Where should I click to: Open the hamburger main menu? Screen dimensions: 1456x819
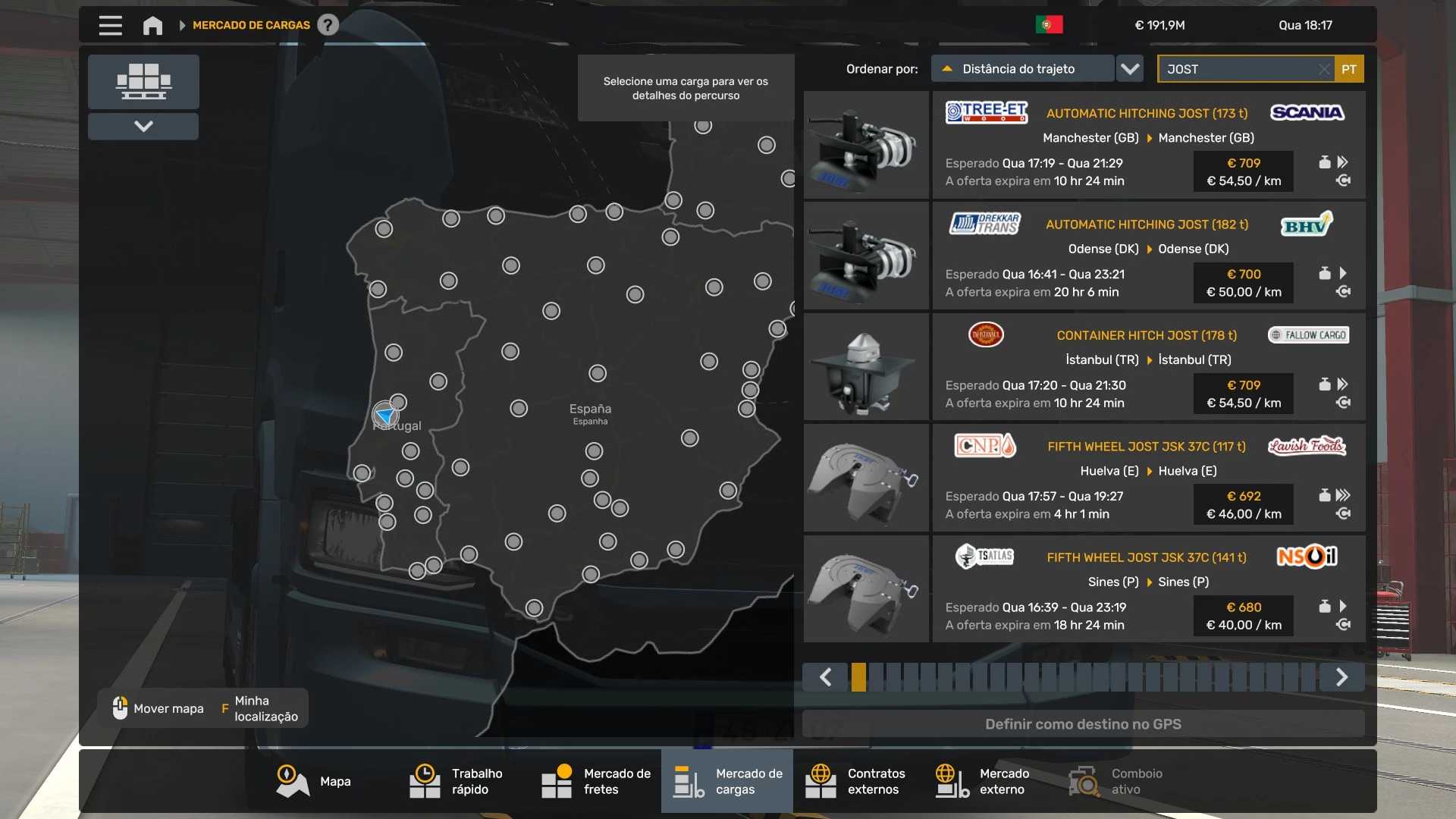110,25
